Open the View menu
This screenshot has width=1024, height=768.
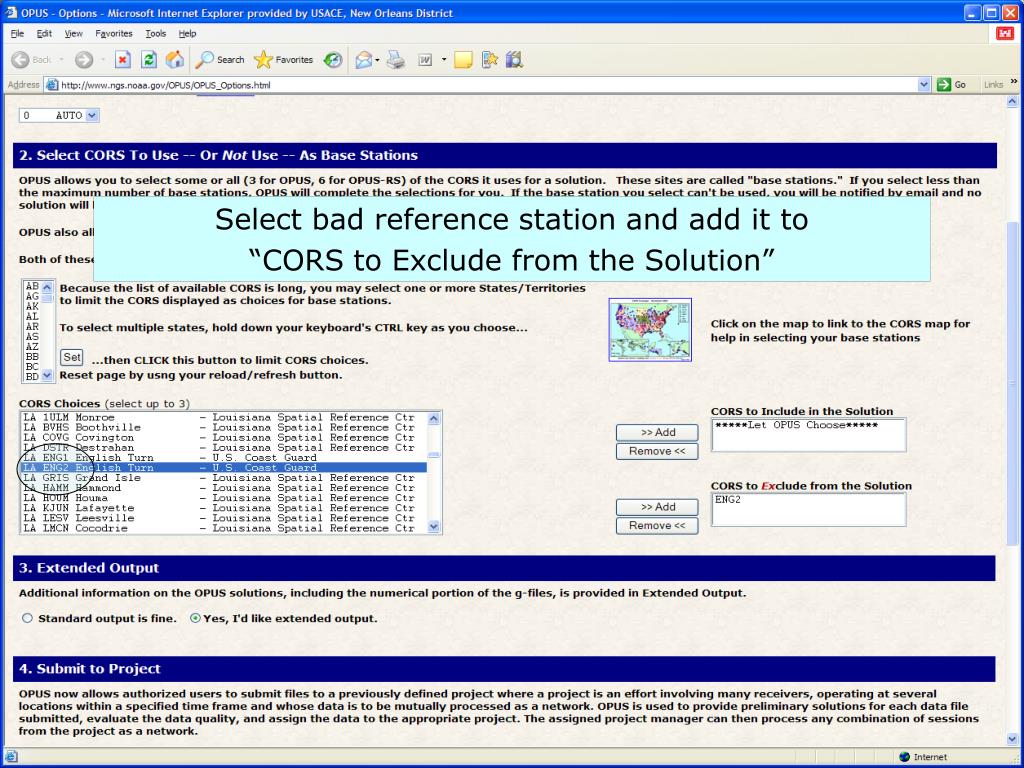tap(73, 33)
